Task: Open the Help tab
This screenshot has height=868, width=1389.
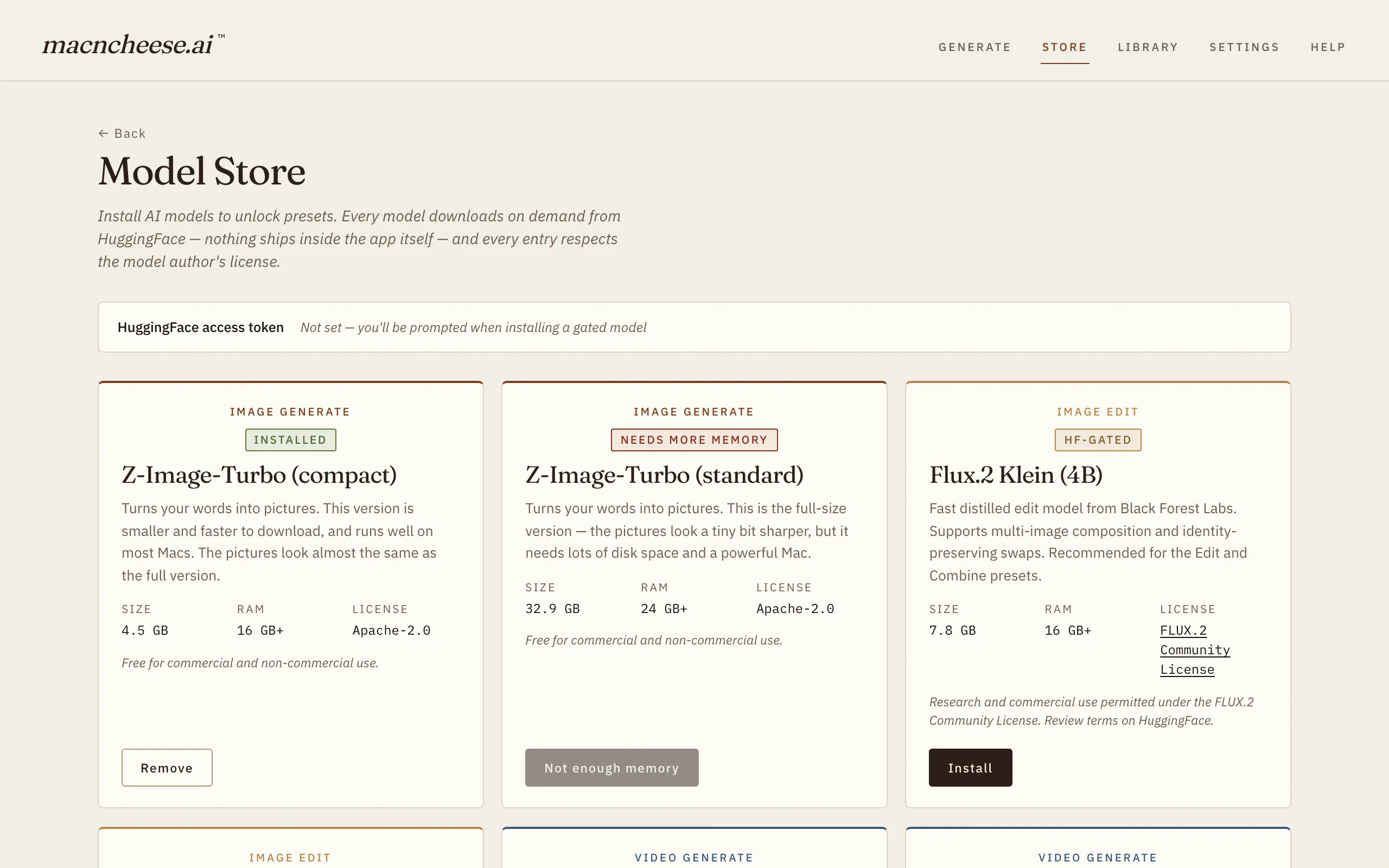Action: point(1328,47)
